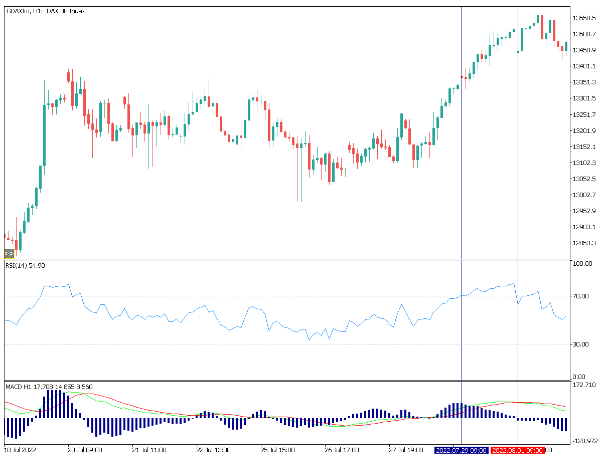The image size is (611, 464).
Task: Click the RSI 100.00 scale level
Action: pos(582,265)
